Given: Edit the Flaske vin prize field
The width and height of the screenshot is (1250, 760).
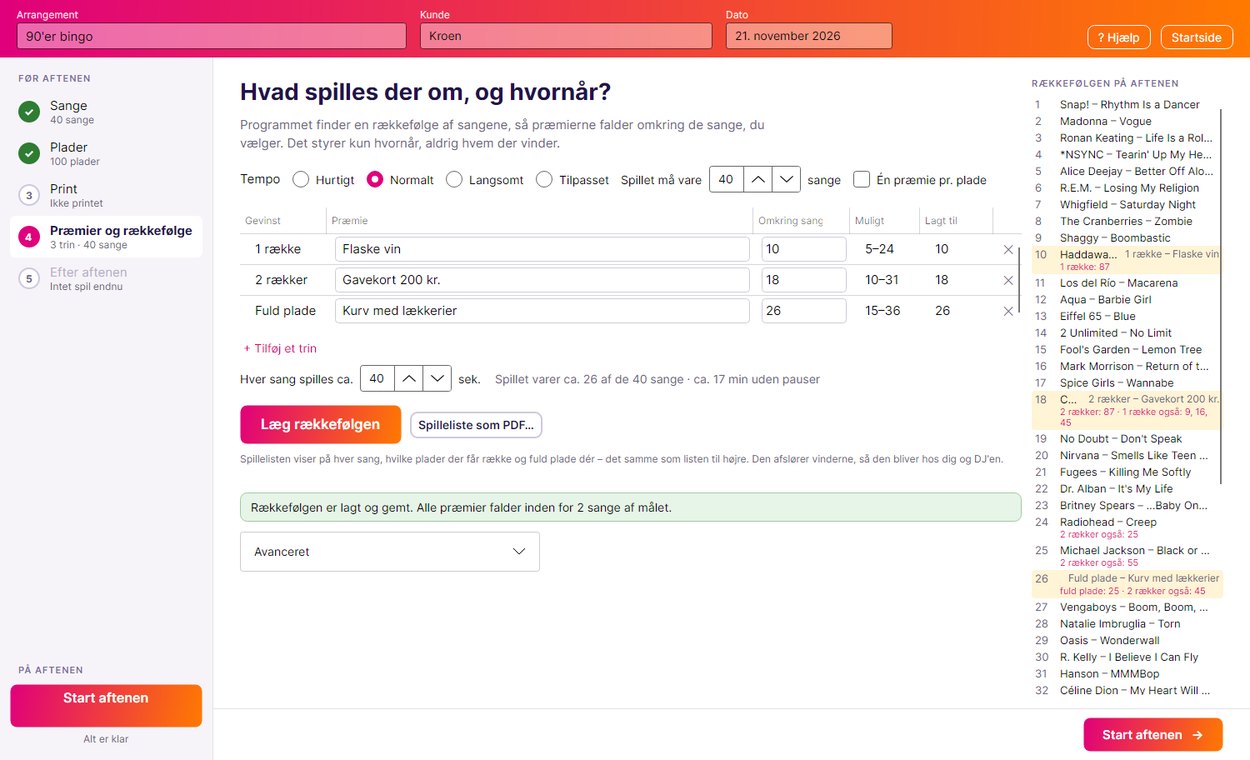Looking at the screenshot, I should pyautogui.click(x=542, y=250).
